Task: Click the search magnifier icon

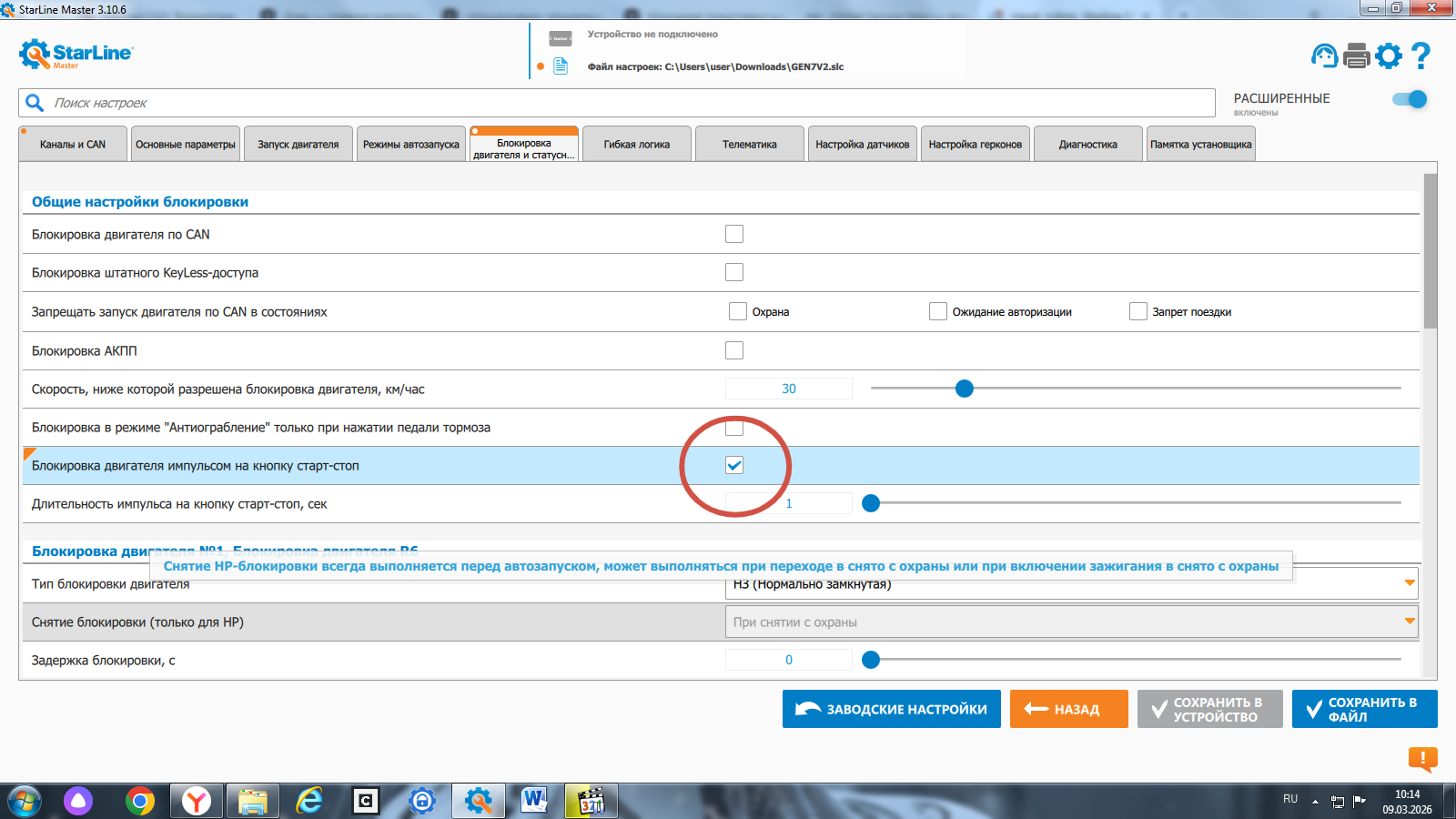Action: pyautogui.click(x=35, y=103)
